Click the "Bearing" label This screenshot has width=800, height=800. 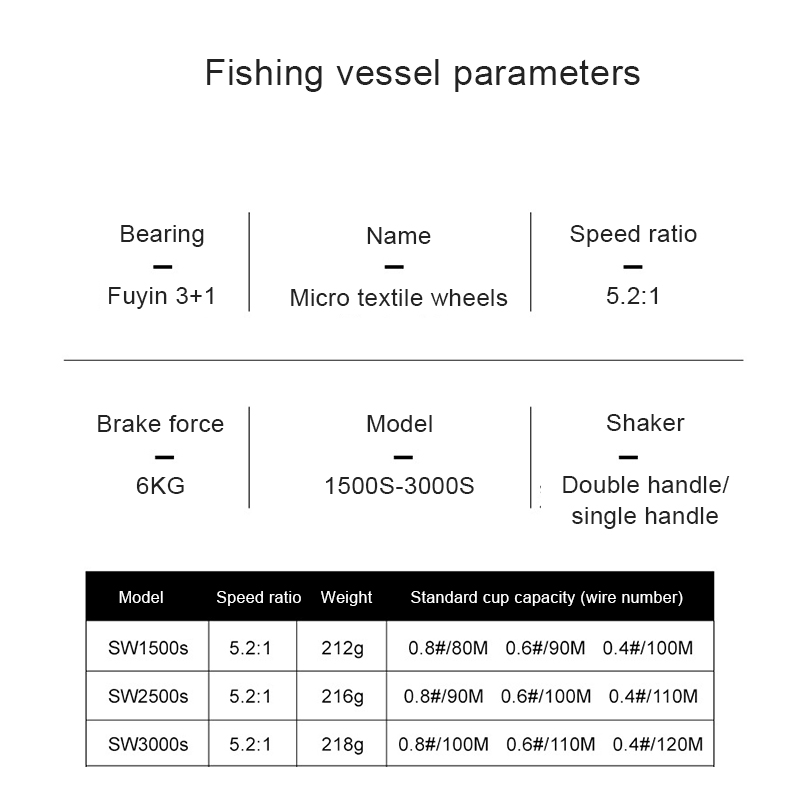click(x=162, y=234)
